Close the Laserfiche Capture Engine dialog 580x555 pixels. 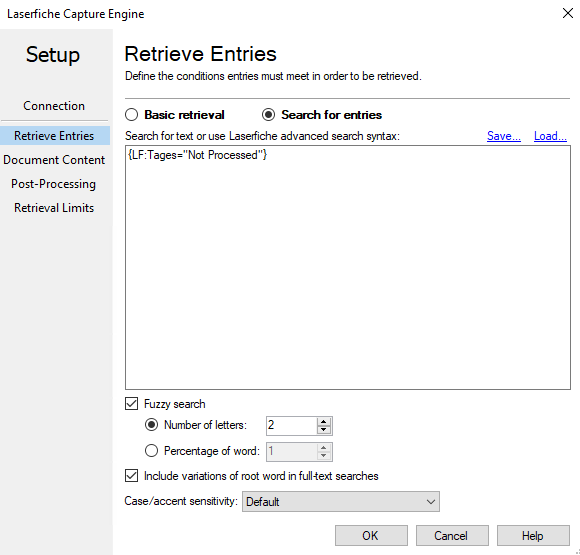567,13
